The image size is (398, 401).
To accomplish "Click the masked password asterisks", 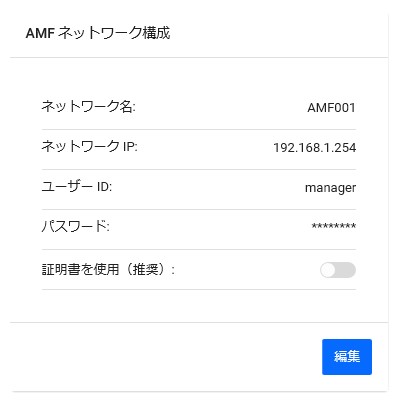I will click(x=334, y=227).
